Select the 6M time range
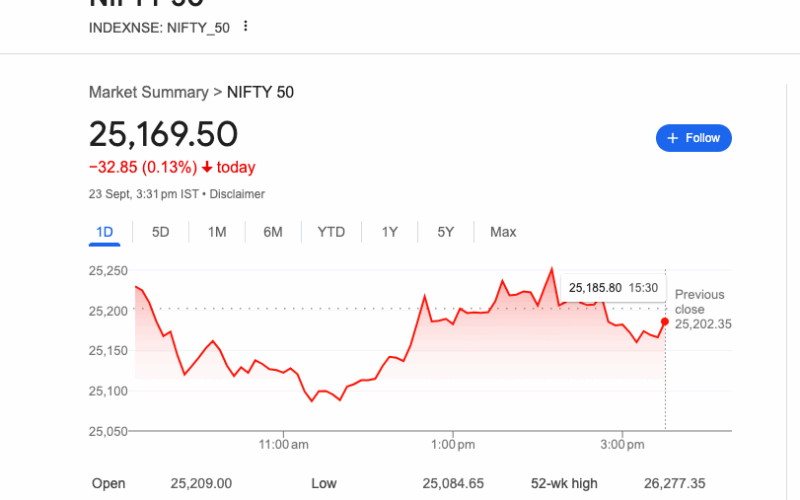 click(x=273, y=232)
